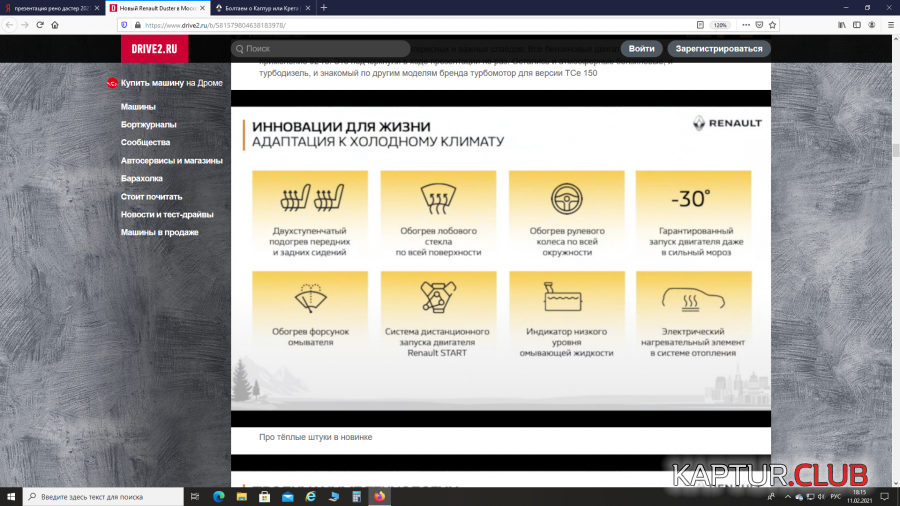This screenshot has width=900, height=506.
Task: Open 'Новости и тест-драйвы' sidebar item
Action: [x=167, y=215]
